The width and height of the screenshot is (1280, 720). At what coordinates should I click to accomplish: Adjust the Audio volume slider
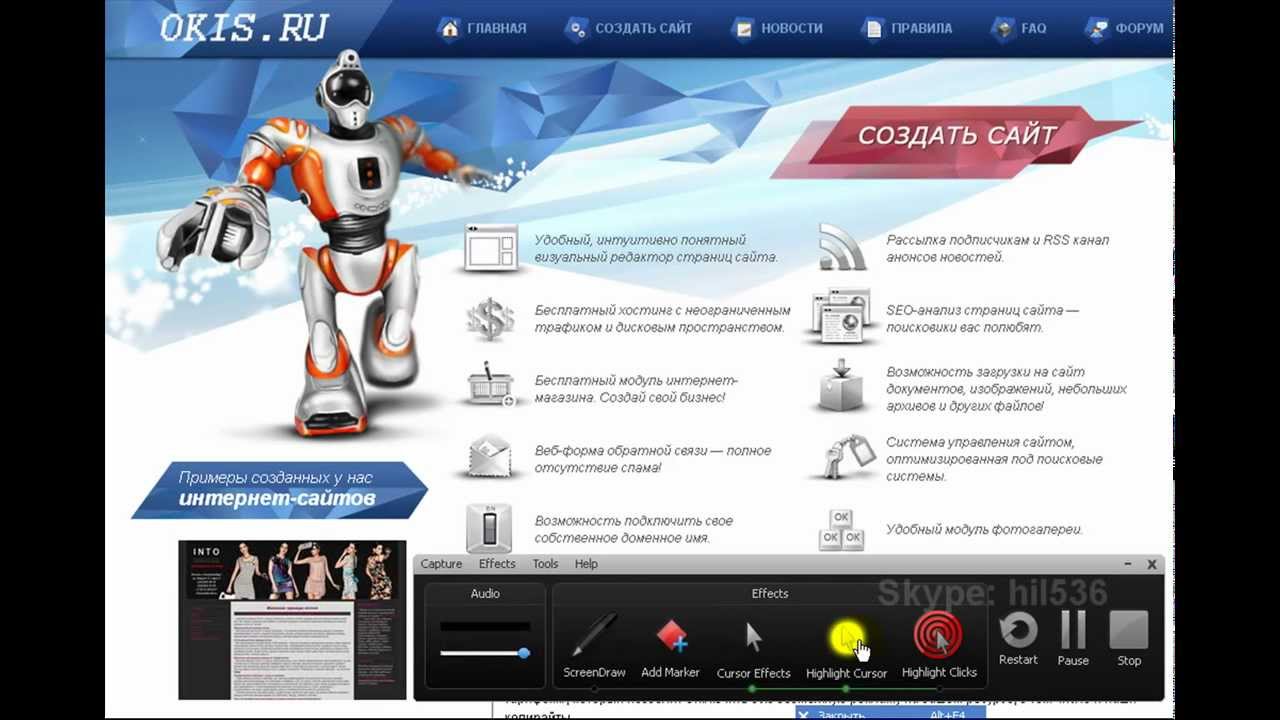485,653
